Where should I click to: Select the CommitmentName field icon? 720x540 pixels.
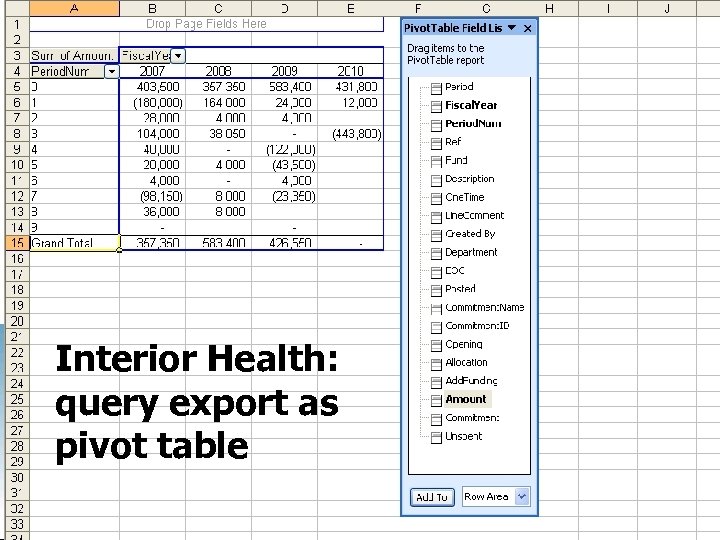click(x=436, y=309)
